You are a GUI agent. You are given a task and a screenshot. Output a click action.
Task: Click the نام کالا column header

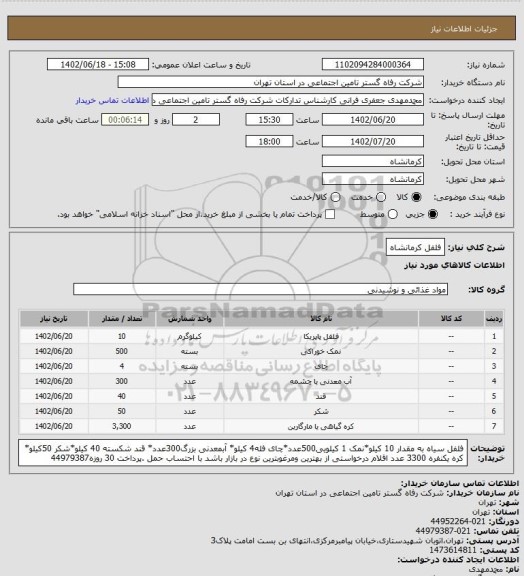click(321, 319)
